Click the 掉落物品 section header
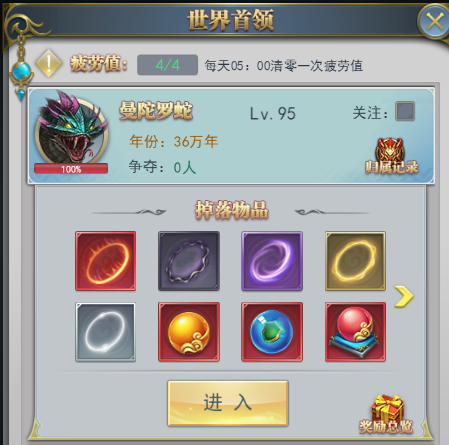 tap(232, 210)
